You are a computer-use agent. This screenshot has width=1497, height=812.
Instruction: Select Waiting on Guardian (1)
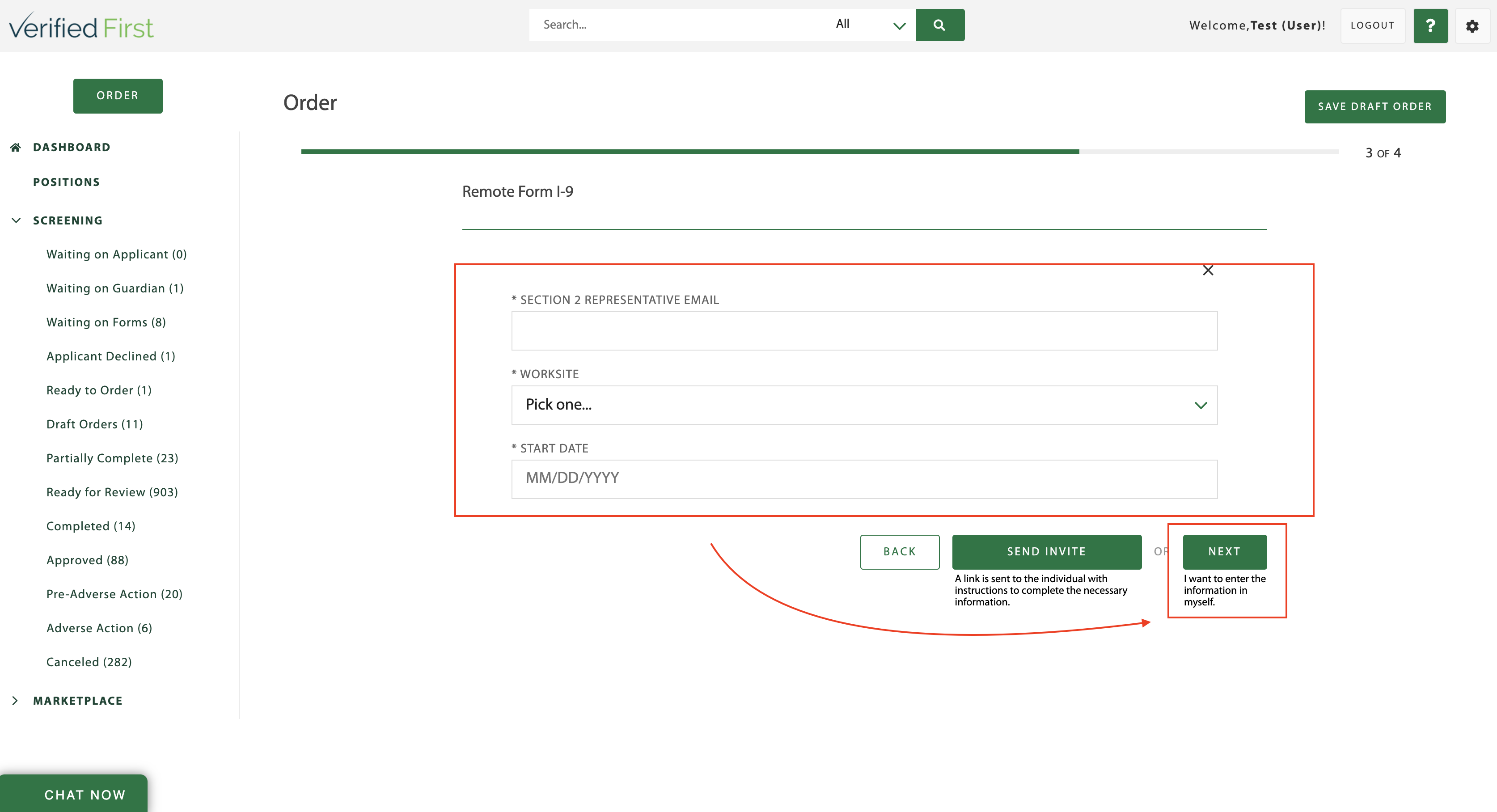115,288
